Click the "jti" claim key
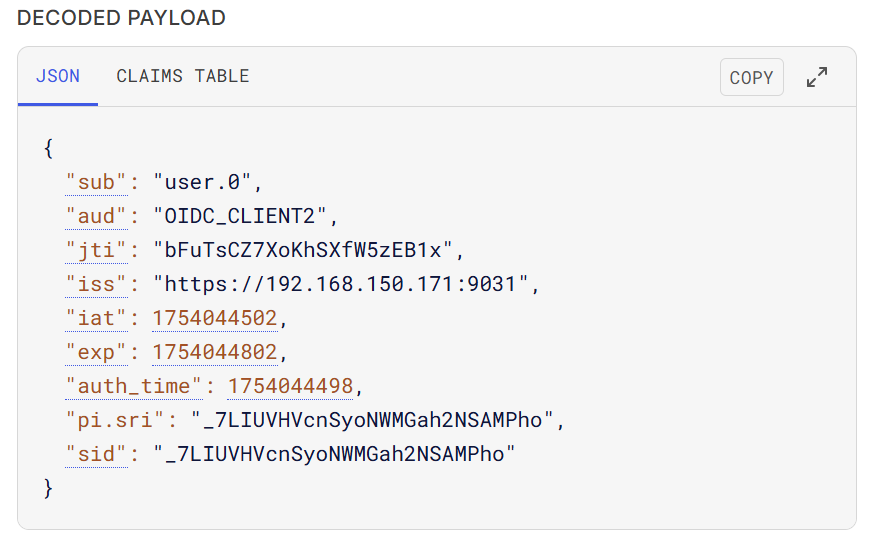 [x=96, y=250]
